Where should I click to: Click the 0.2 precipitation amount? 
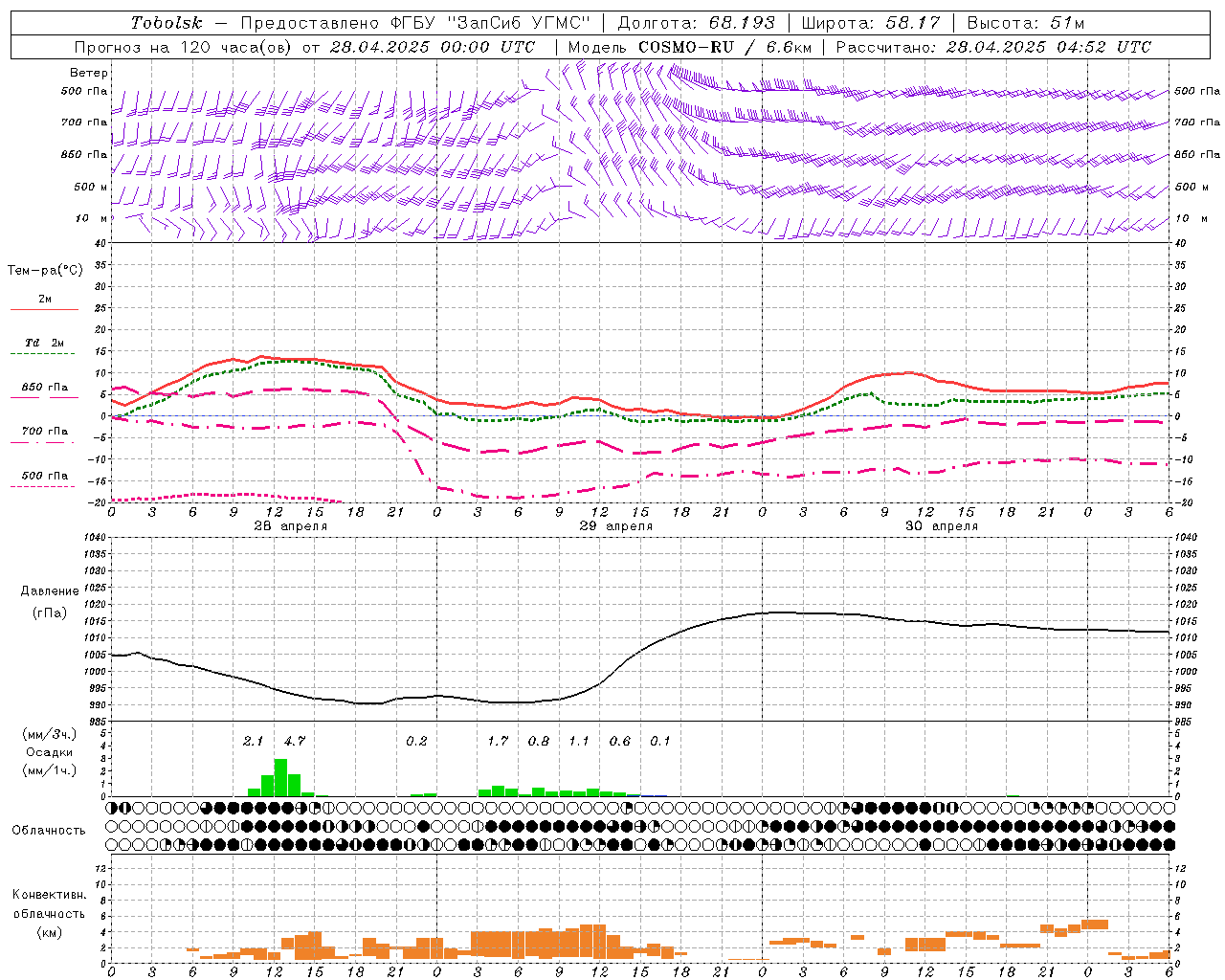pyautogui.click(x=416, y=742)
